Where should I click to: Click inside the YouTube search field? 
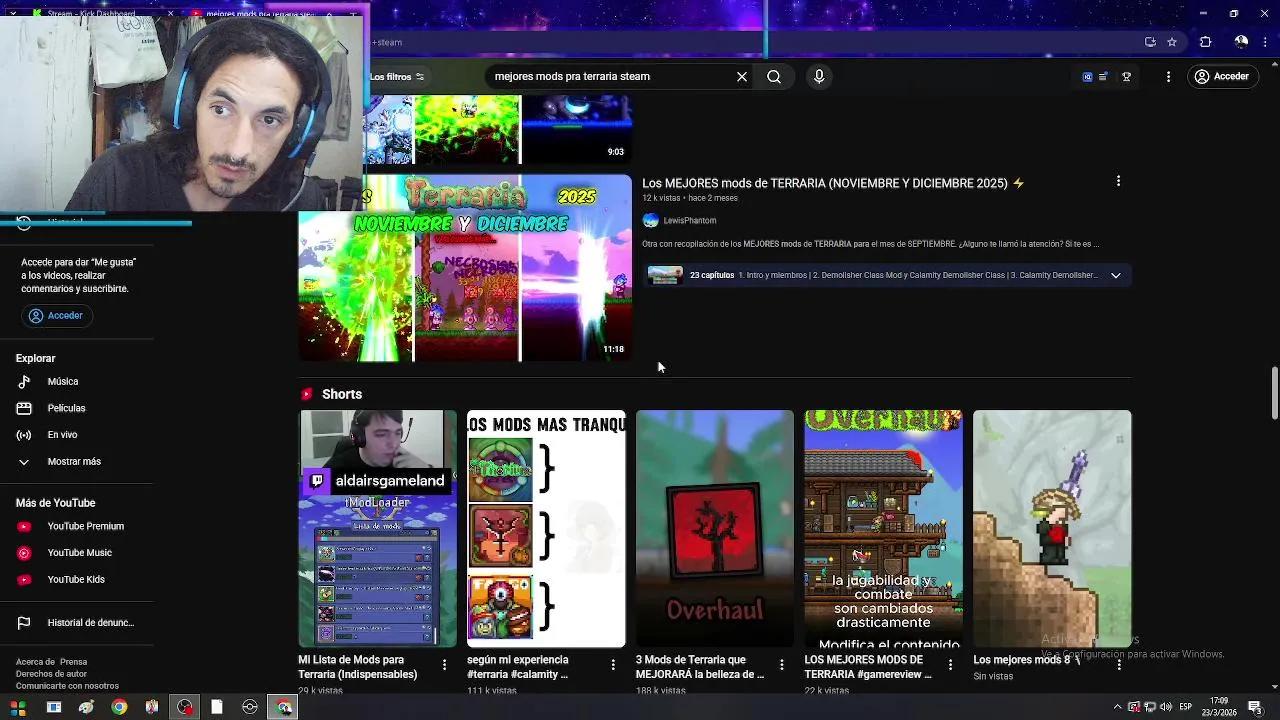click(610, 76)
